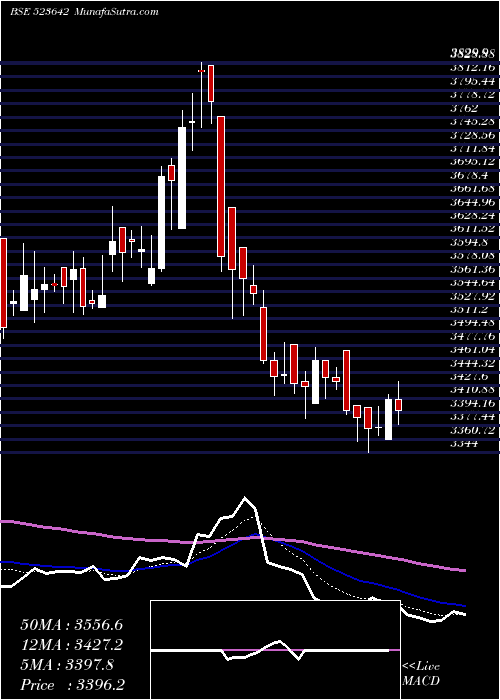The height and width of the screenshot is (700, 500).
Task: Click the 3477.76 price axis label
Action: (x=472, y=336)
